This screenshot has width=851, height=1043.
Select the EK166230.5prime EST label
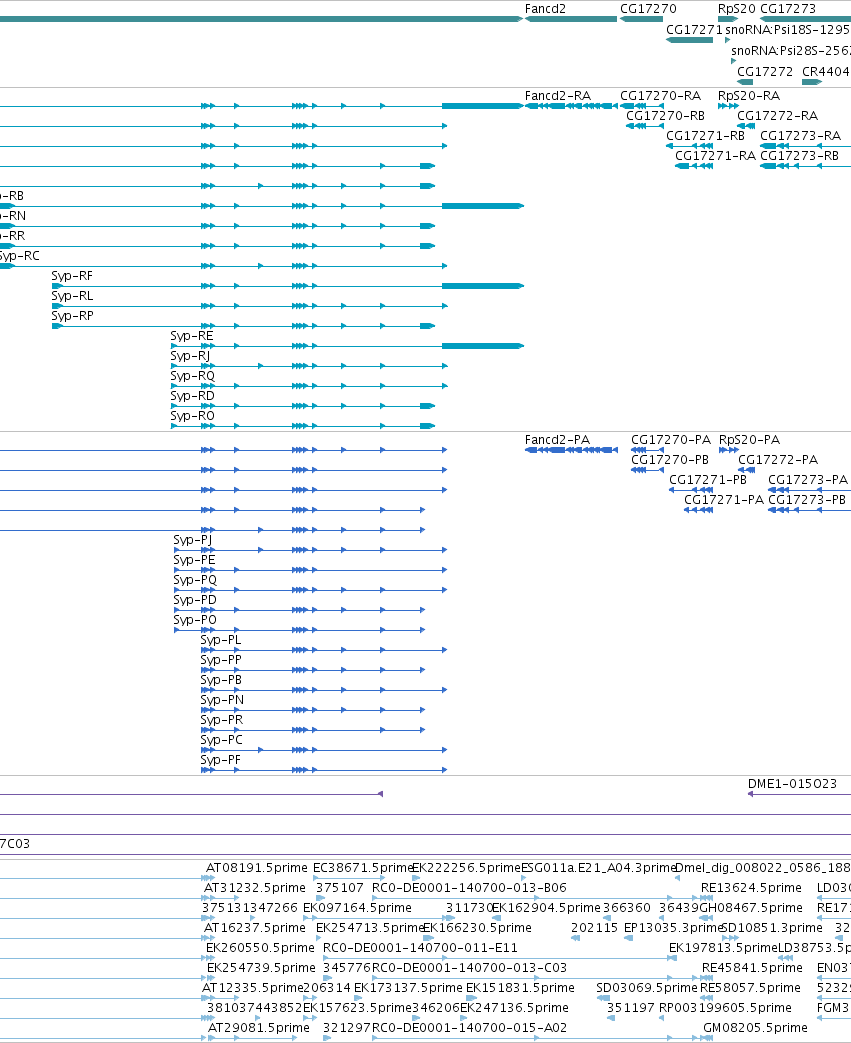coord(477,928)
